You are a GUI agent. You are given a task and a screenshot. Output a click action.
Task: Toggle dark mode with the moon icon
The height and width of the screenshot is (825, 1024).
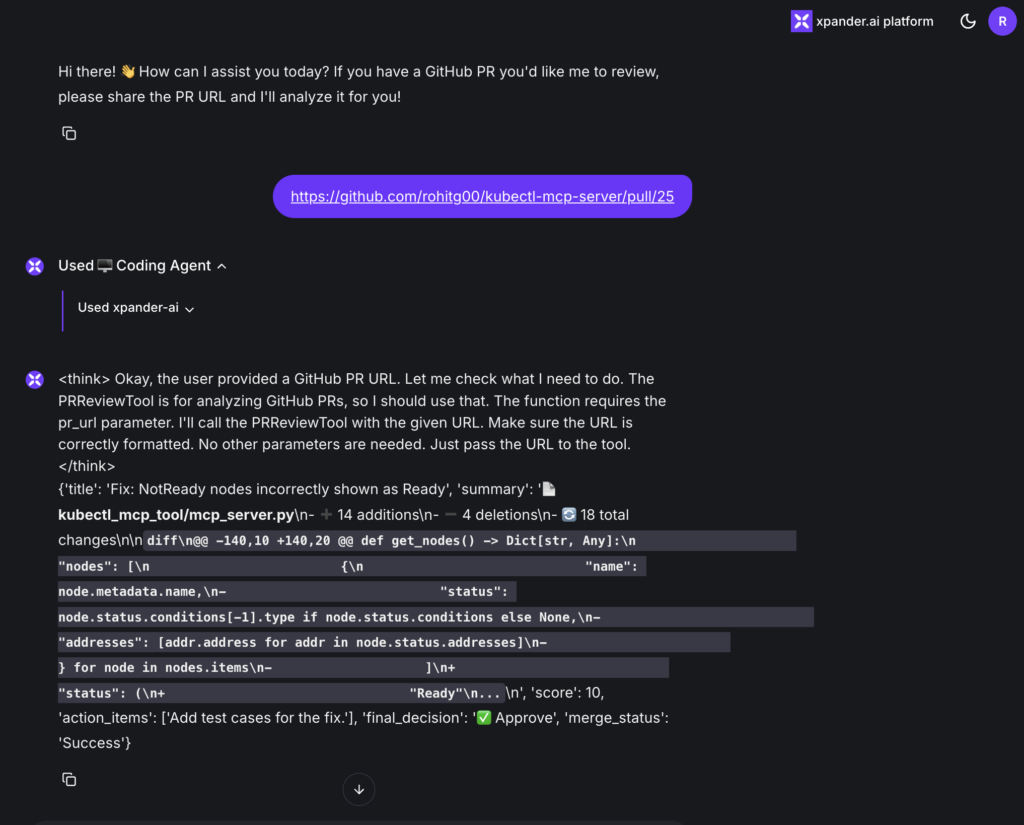tap(968, 21)
